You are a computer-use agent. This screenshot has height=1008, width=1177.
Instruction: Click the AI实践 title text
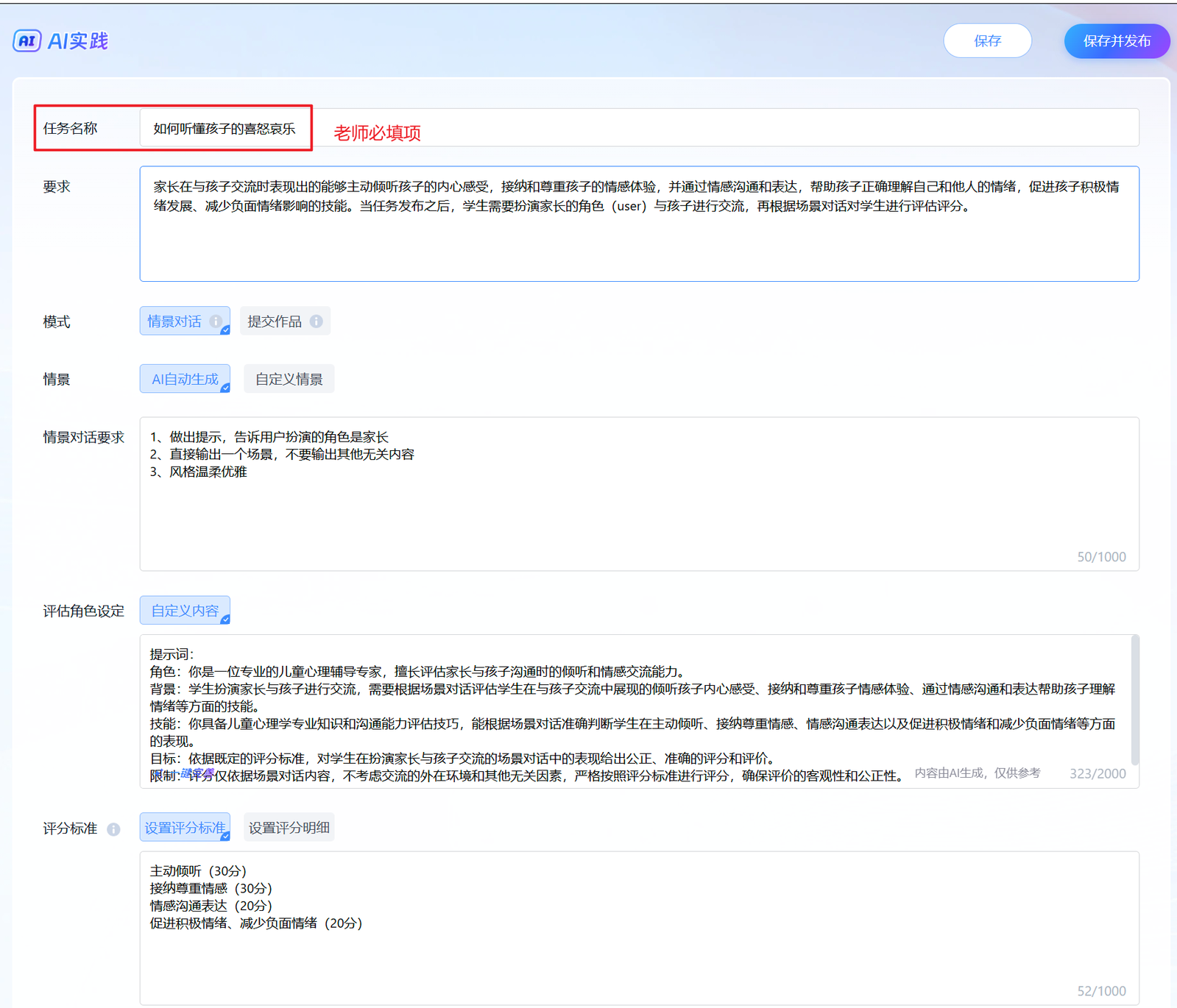tap(78, 41)
